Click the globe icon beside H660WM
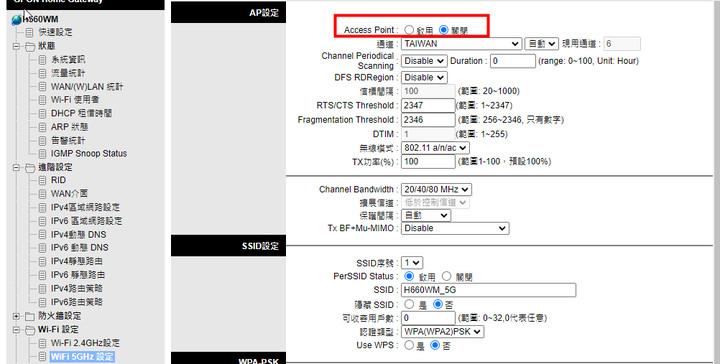Screen dimensions: 720x364 (17, 19)
